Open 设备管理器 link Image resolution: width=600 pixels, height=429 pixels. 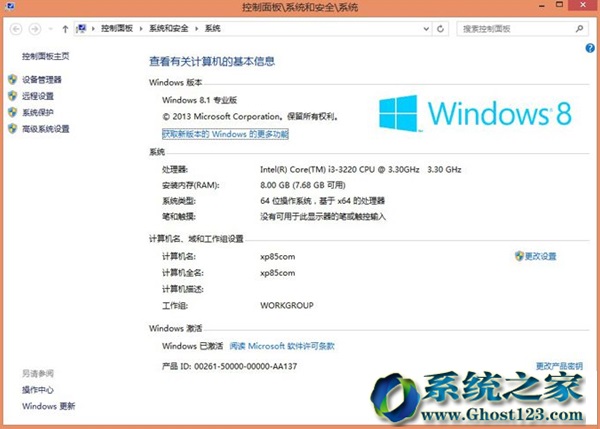(42, 80)
